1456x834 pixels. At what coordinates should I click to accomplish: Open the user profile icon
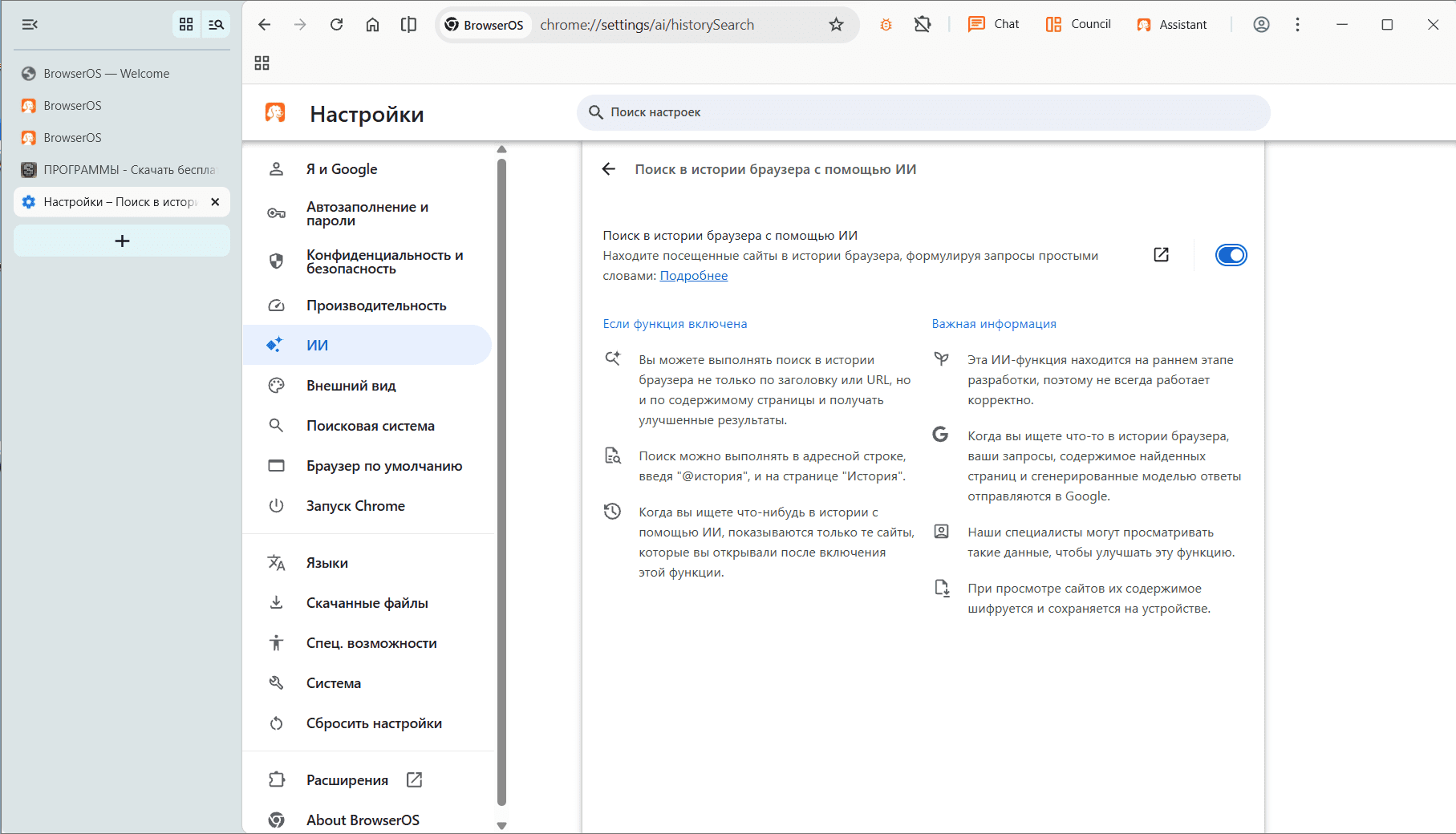pos(1261,25)
